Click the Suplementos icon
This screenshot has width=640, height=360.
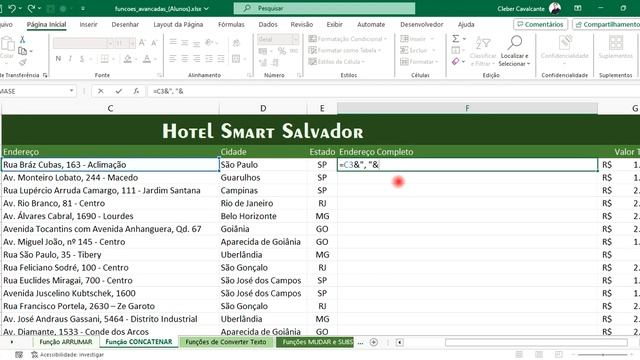[x=616, y=43]
